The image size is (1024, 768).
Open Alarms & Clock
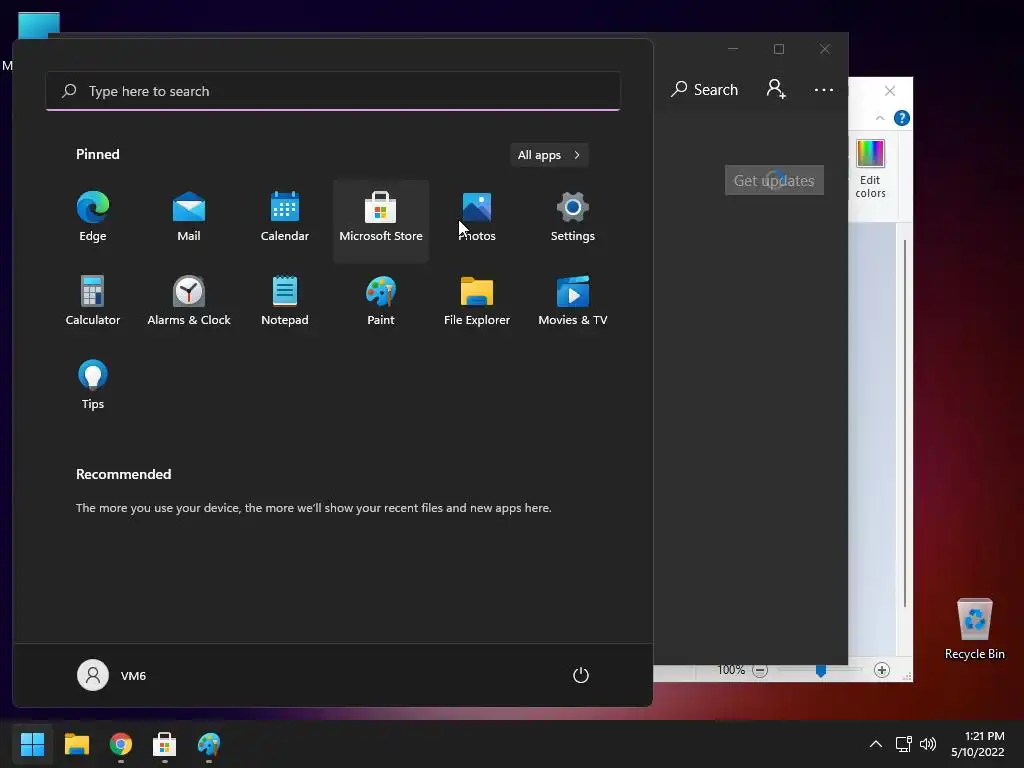189,301
